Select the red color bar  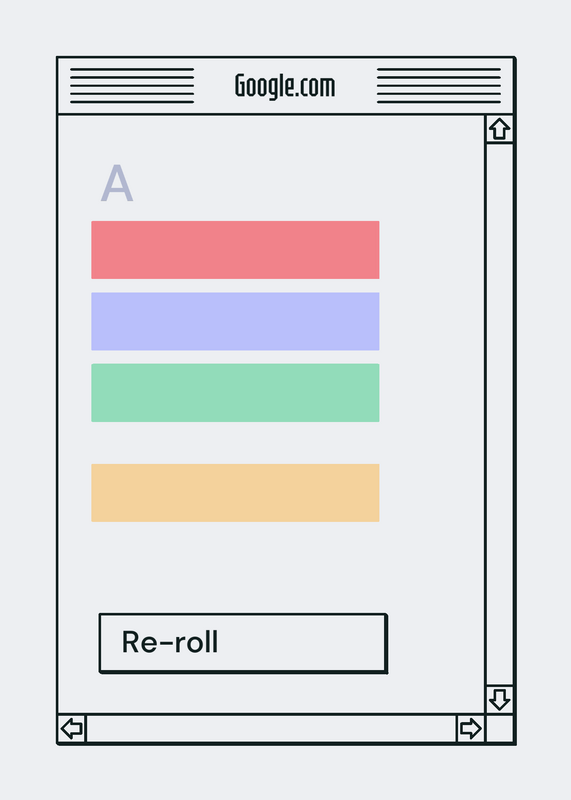pos(235,250)
